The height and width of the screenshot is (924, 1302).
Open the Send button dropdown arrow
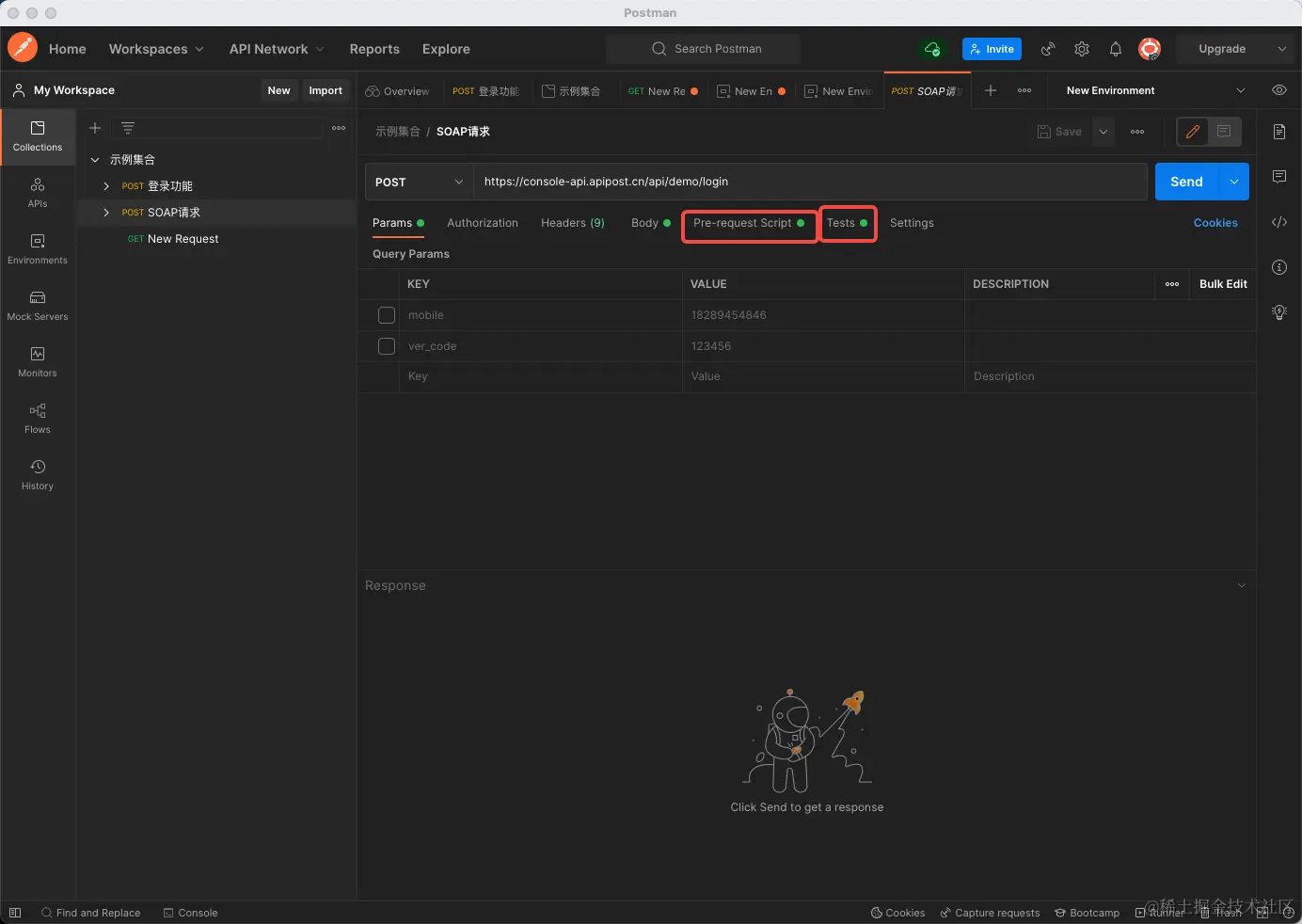click(1234, 182)
